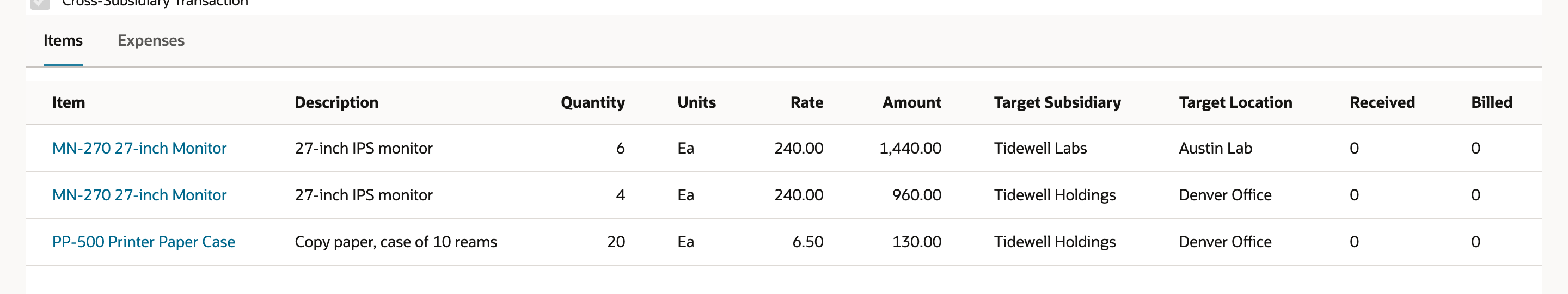Image resolution: width=1568 pixels, height=294 pixels.
Task: Sort by the Rate column header
Action: pos(806,102)
